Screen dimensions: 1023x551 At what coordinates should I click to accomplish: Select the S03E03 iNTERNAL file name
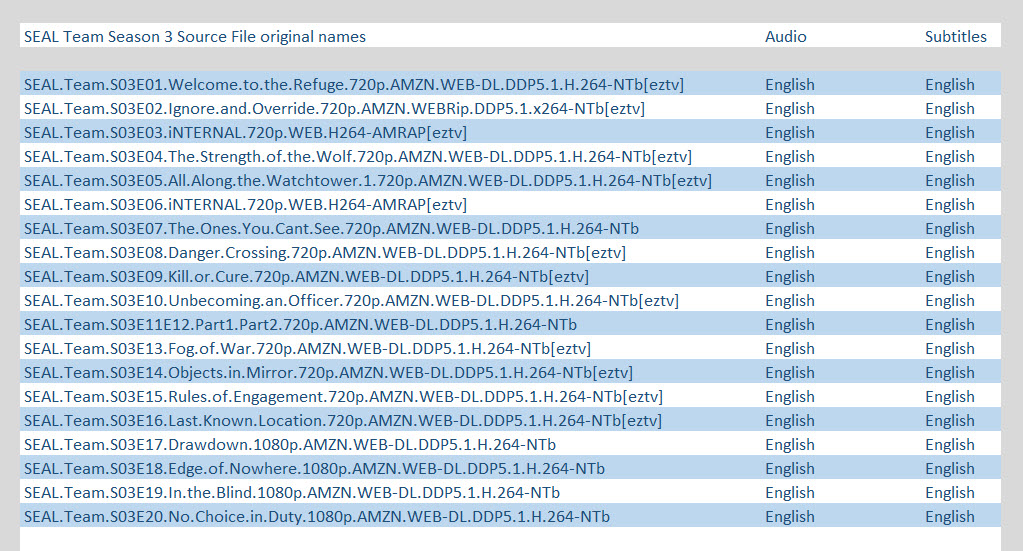pyautogui.click(x=245, y=133)
